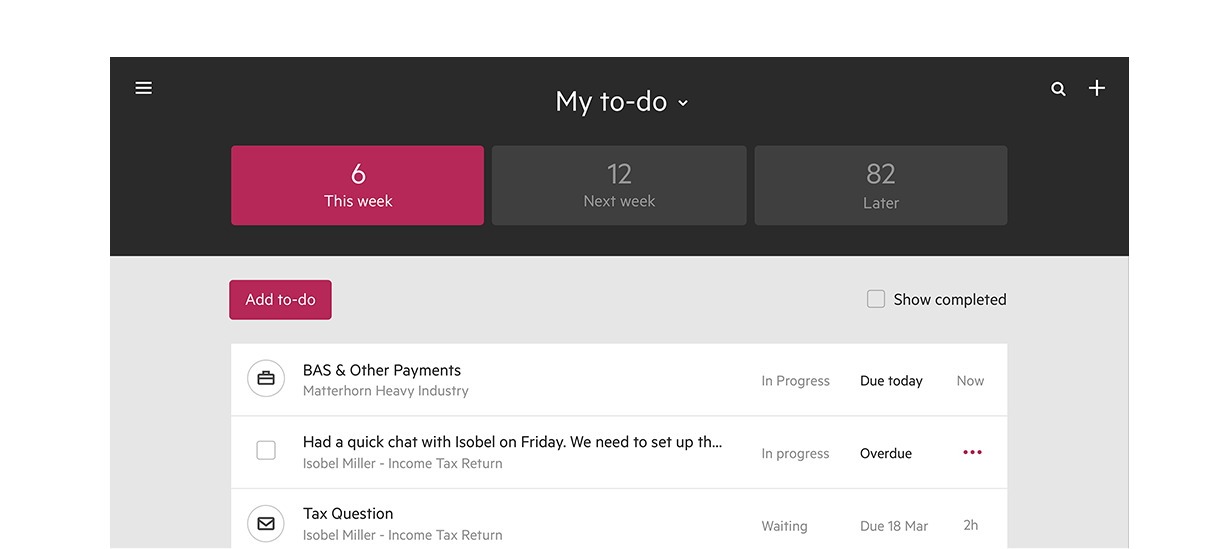
Task: Click the envelope icon for Tax Question
Action: (266, 523)
